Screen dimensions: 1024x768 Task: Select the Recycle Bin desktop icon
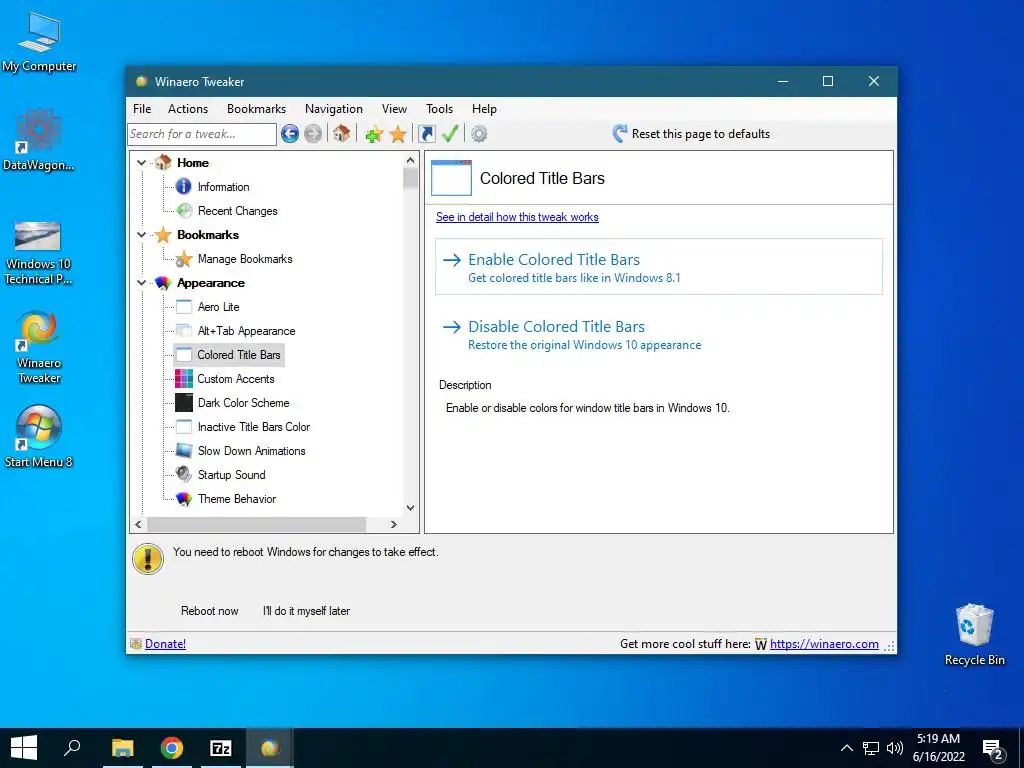coord(974,635)
